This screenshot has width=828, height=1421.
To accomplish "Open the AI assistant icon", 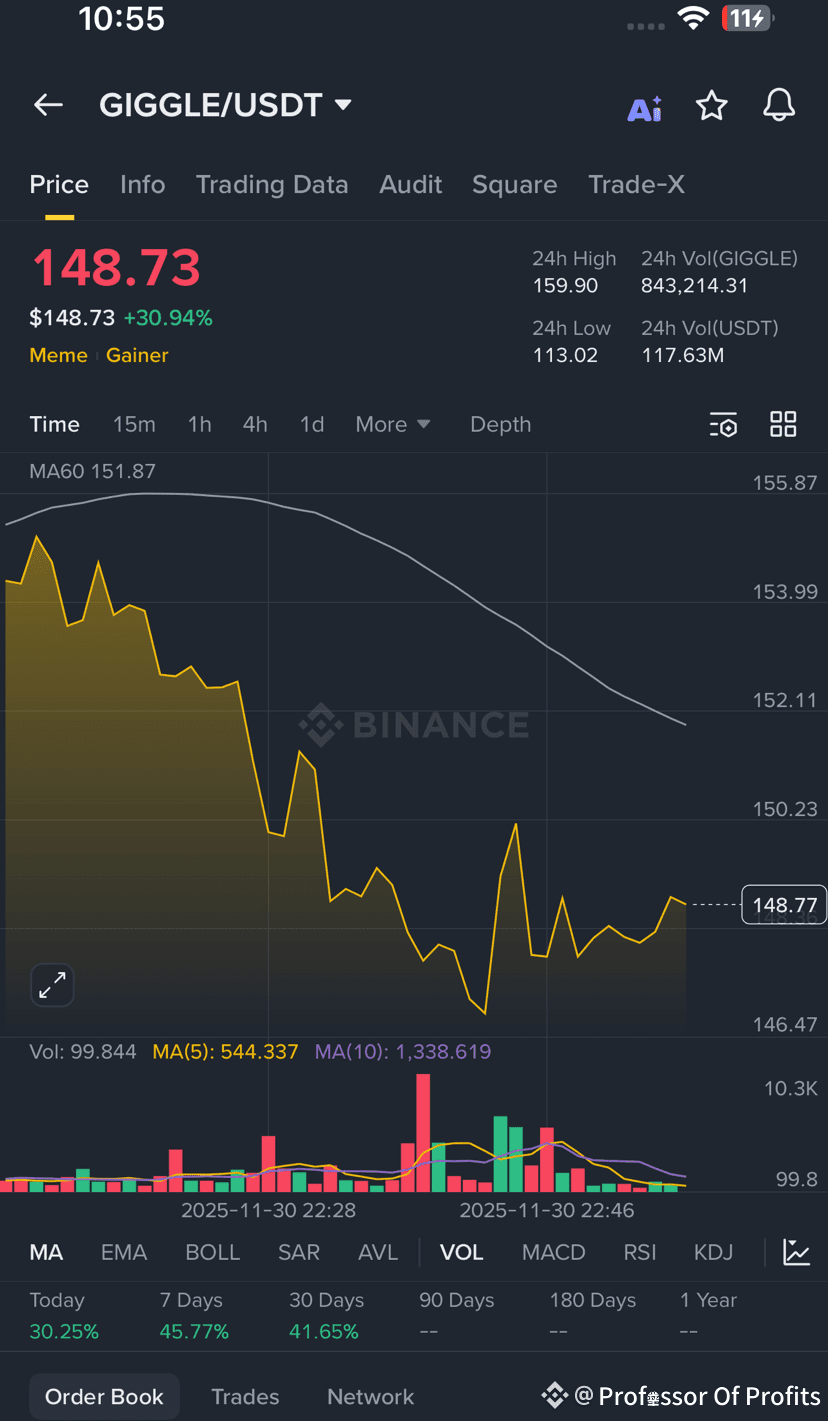I will click(x=644, y=107).
